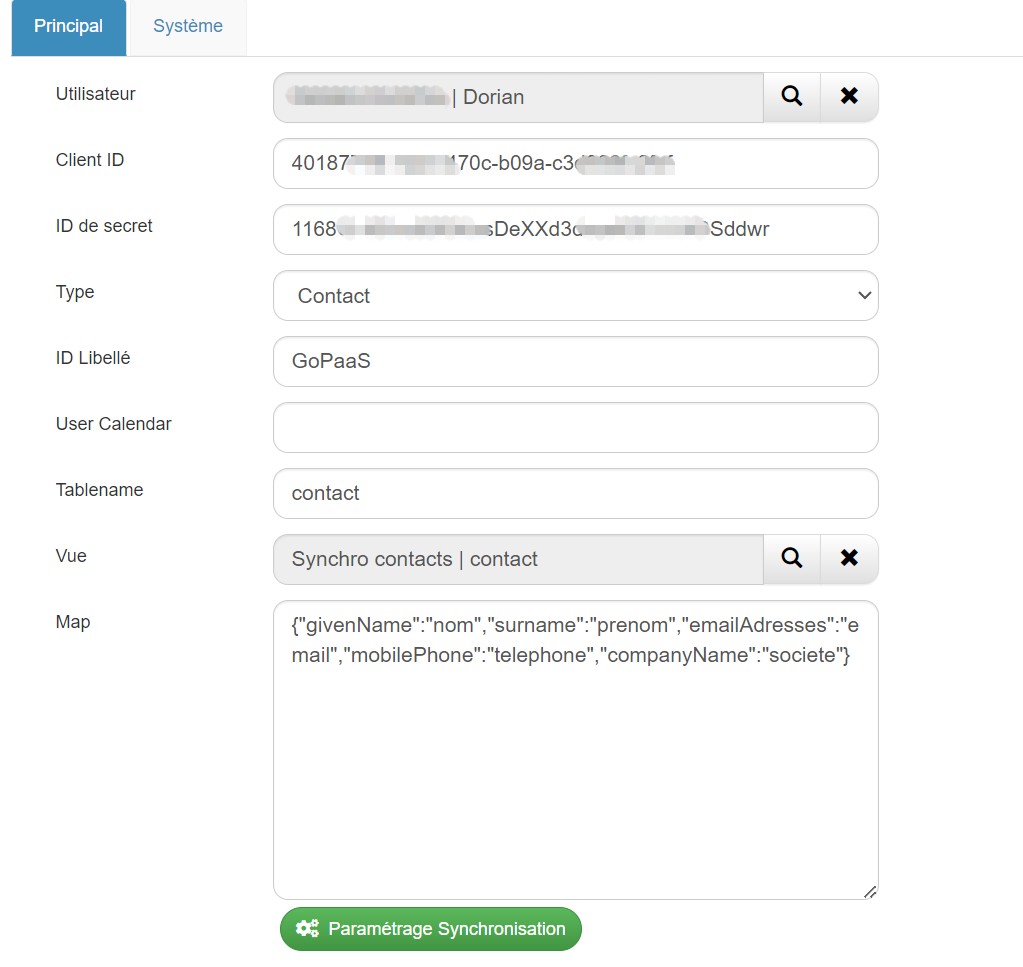Switch to the Système tab

tap(188, 26)
